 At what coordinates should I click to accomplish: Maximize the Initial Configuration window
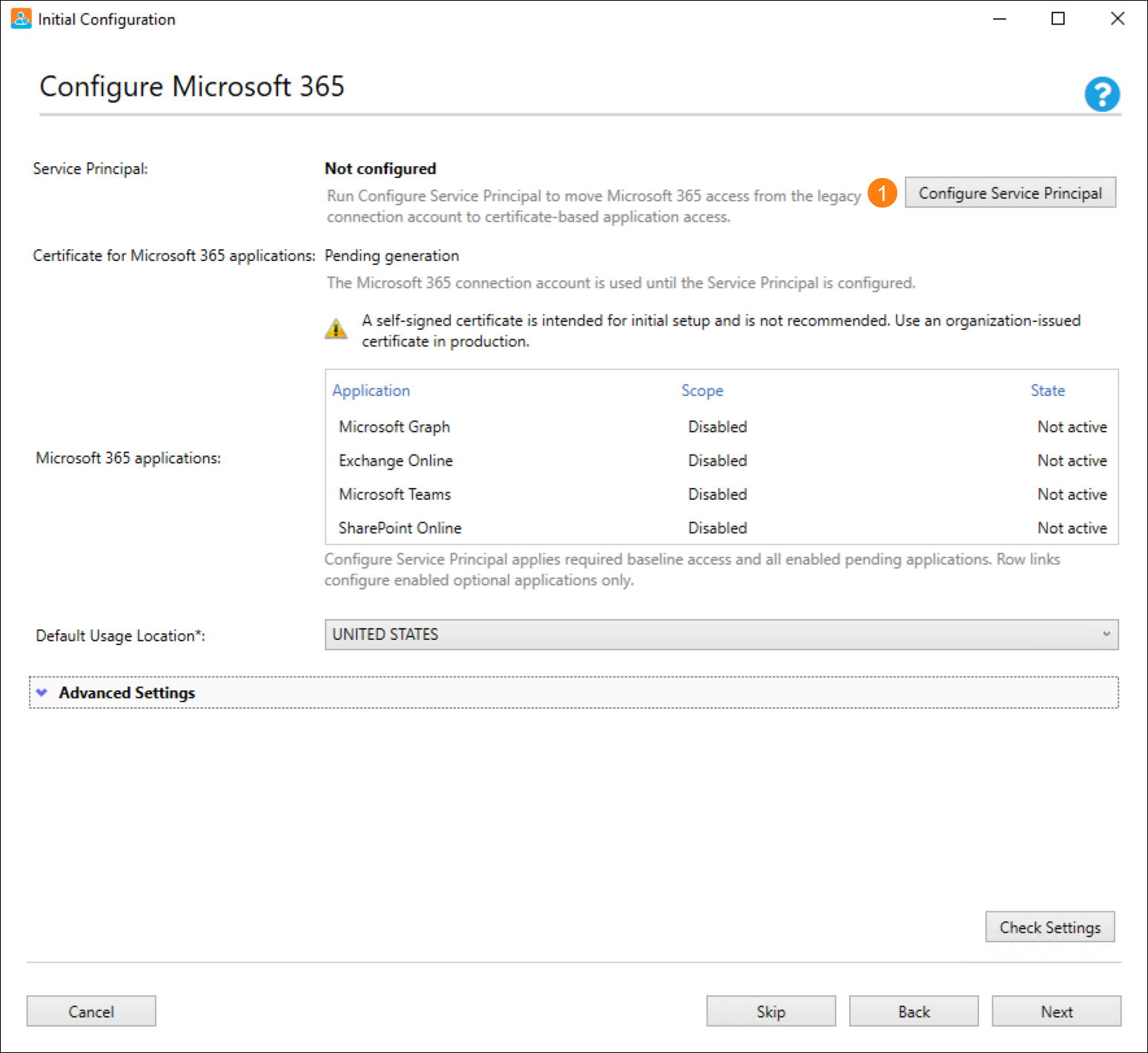click(1058, 19)
